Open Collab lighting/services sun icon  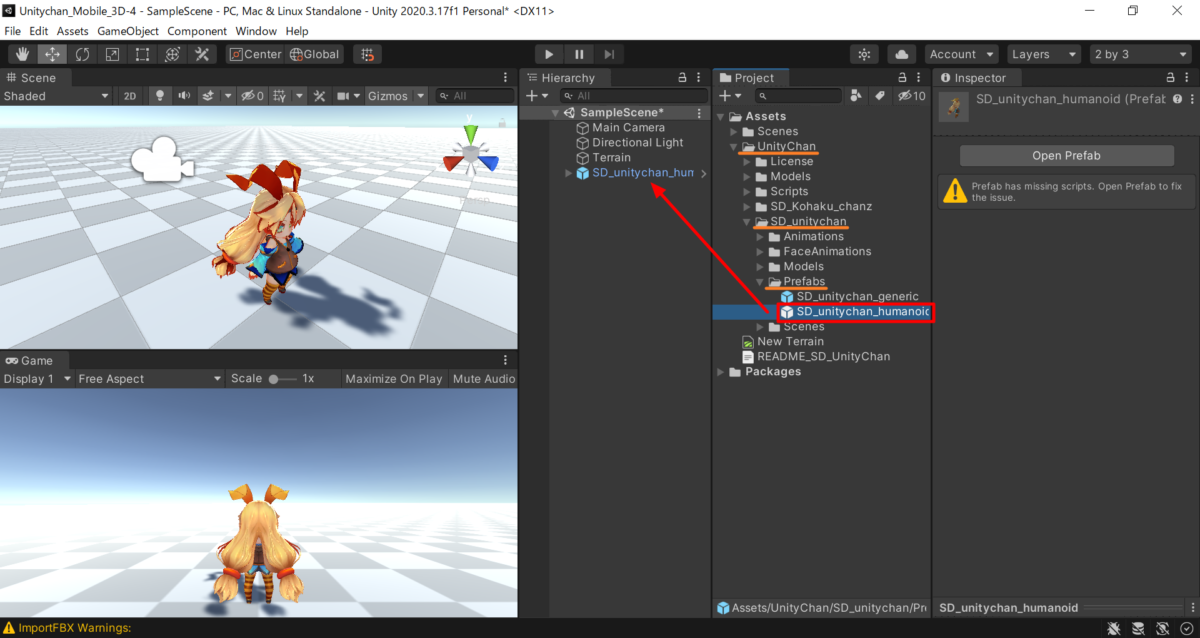(864, 54)
